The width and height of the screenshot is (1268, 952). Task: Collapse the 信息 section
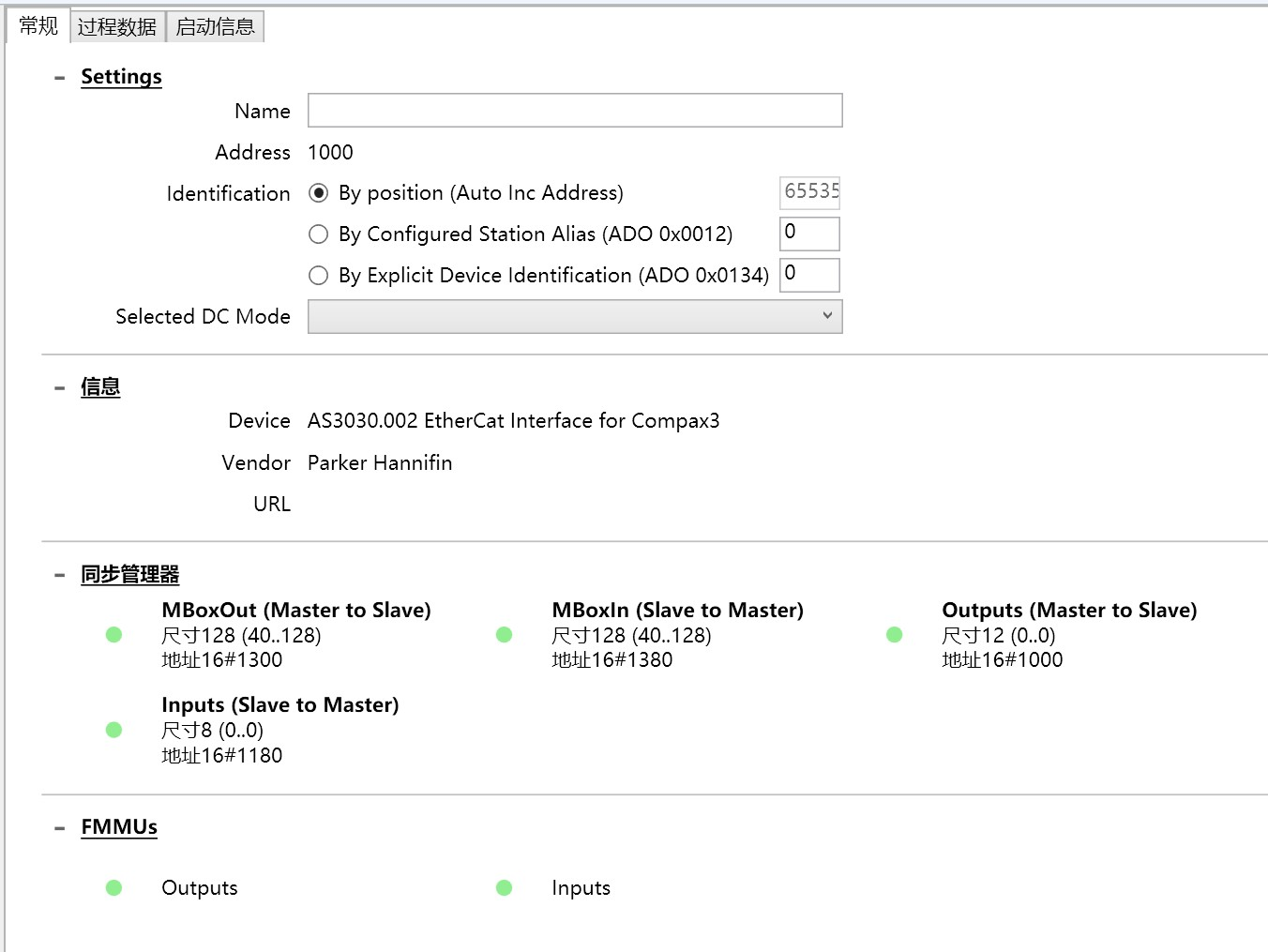(60, 387)
